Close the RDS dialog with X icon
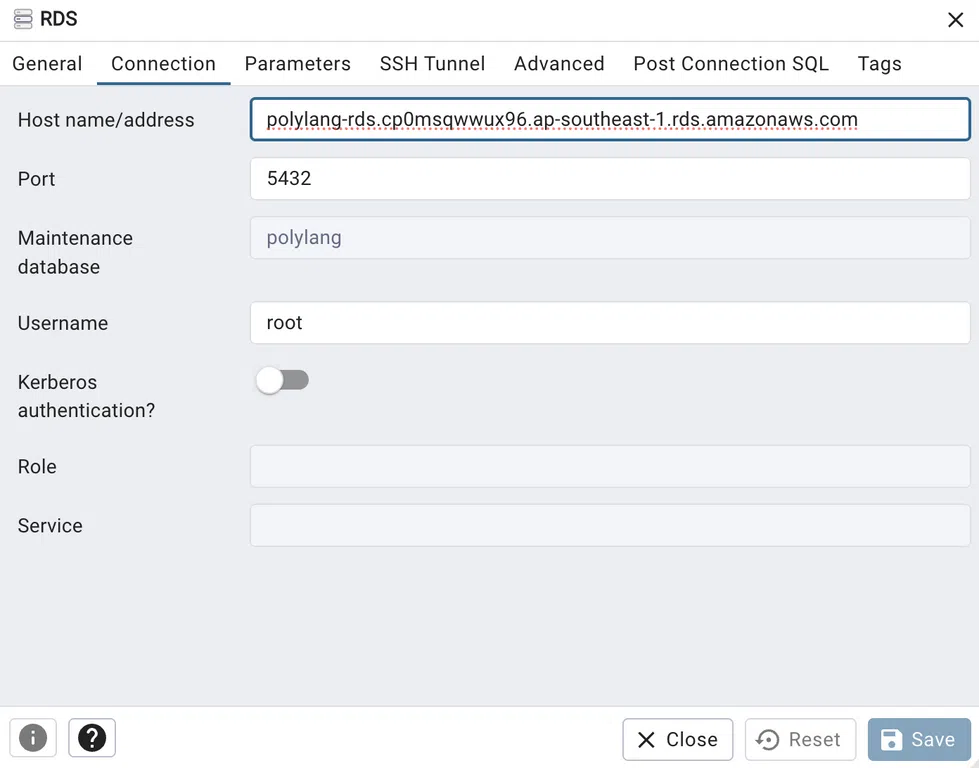The image size is (979, 768). (955, 20)
